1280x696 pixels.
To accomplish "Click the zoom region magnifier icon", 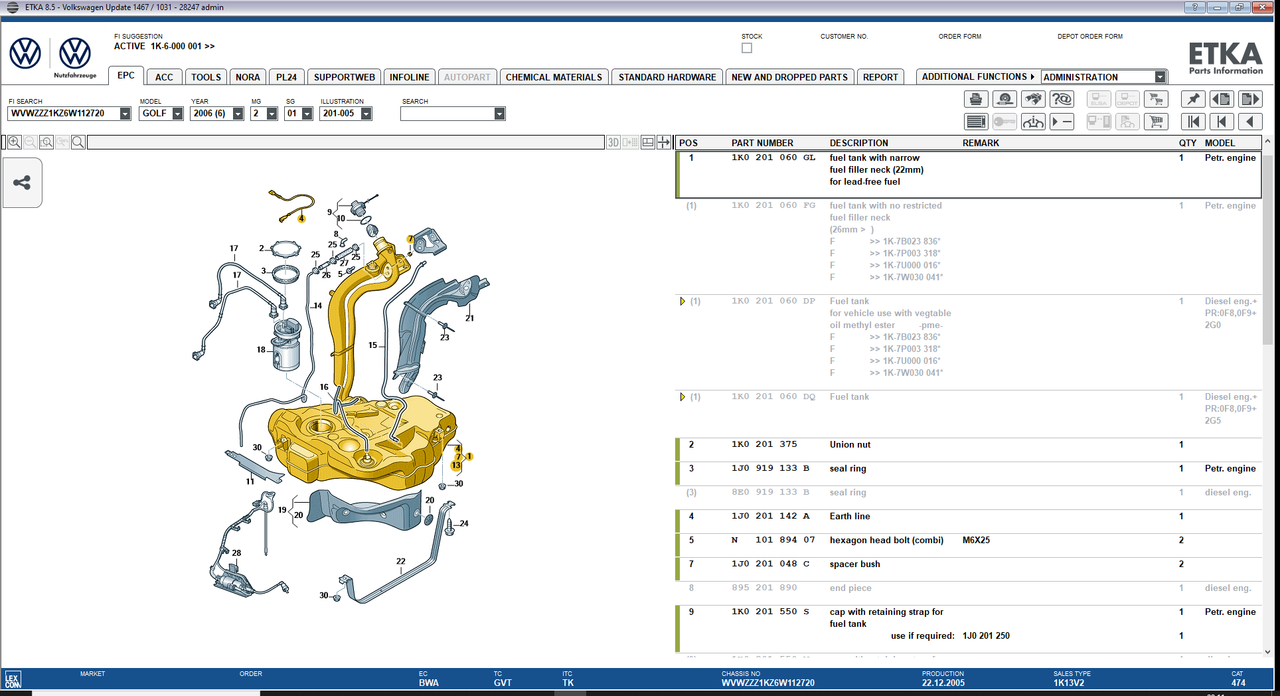I will 47,142.
